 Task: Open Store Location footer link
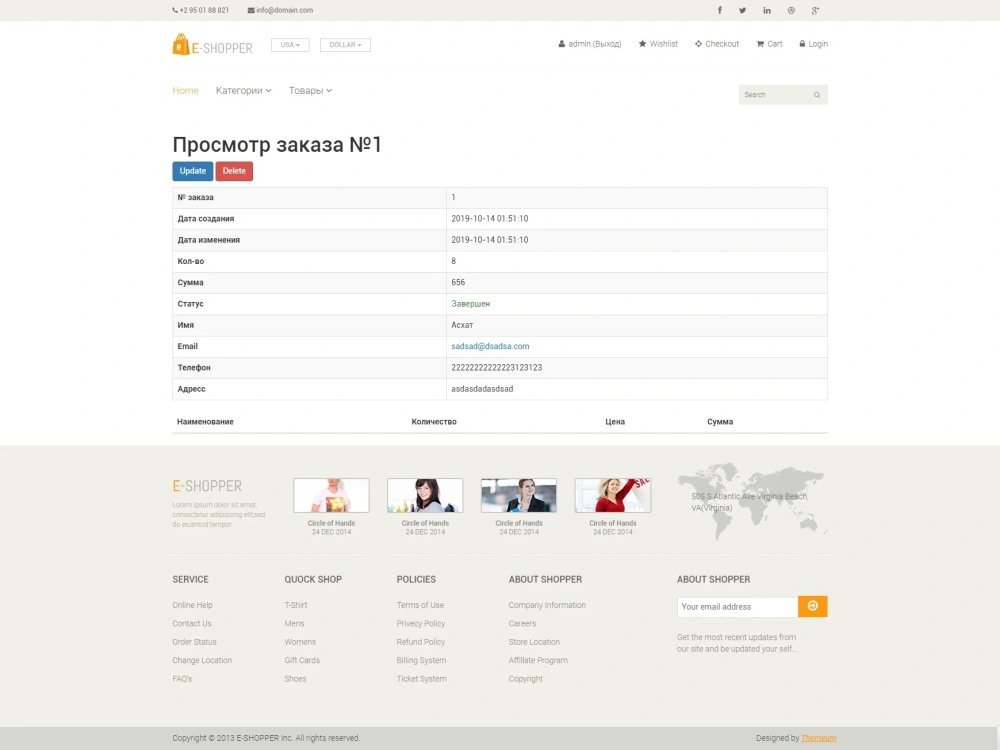pos(534,642)
